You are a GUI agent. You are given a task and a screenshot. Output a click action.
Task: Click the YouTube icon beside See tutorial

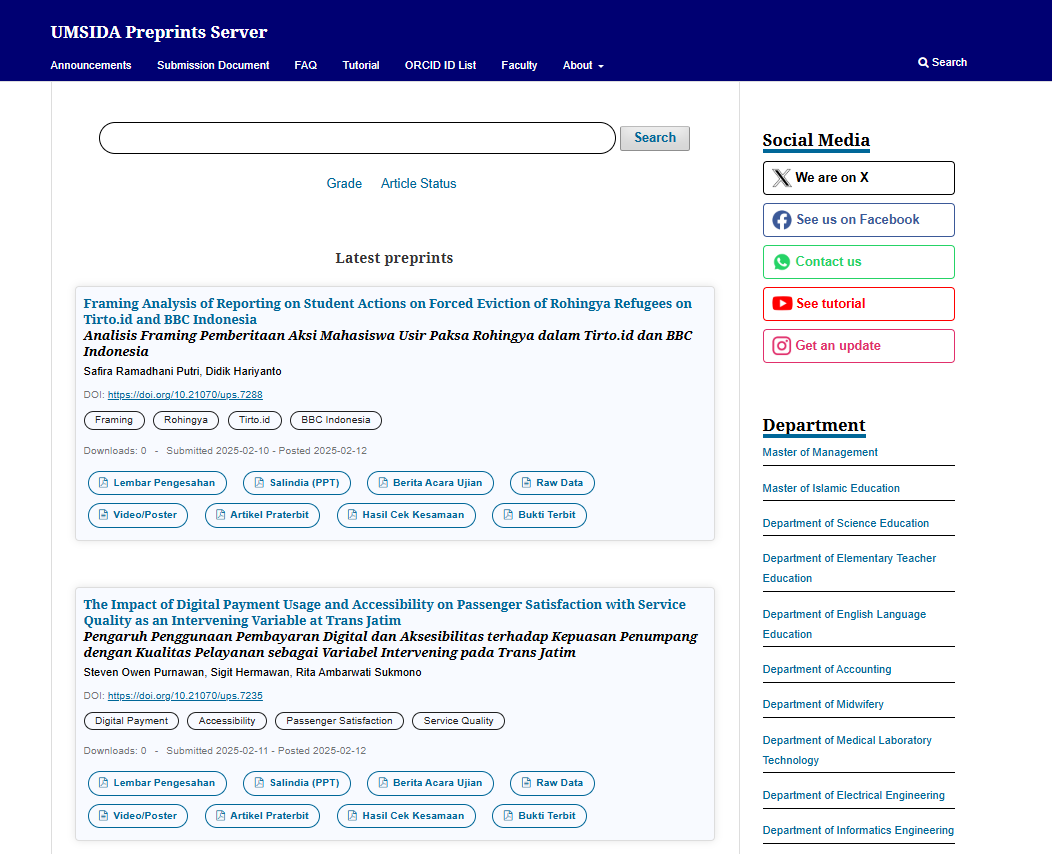pos(782,303)
